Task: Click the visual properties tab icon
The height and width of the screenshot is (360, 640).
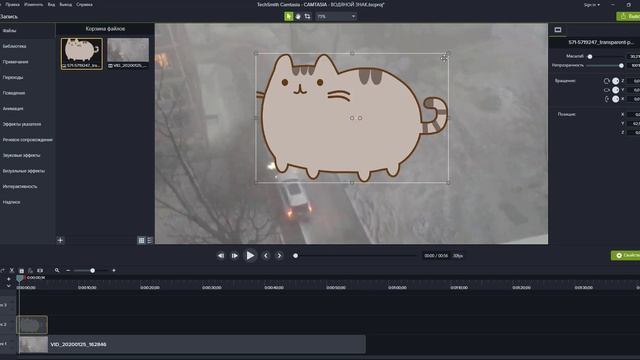Action: click(558, 30)
